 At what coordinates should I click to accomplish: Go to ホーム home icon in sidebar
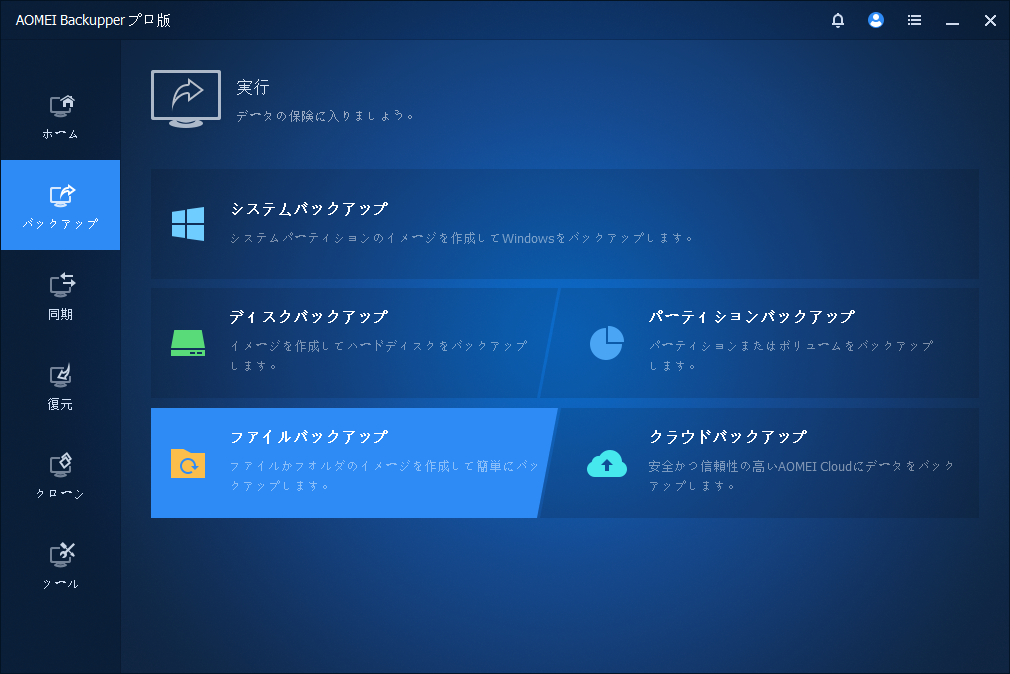(x=62, y=106)
